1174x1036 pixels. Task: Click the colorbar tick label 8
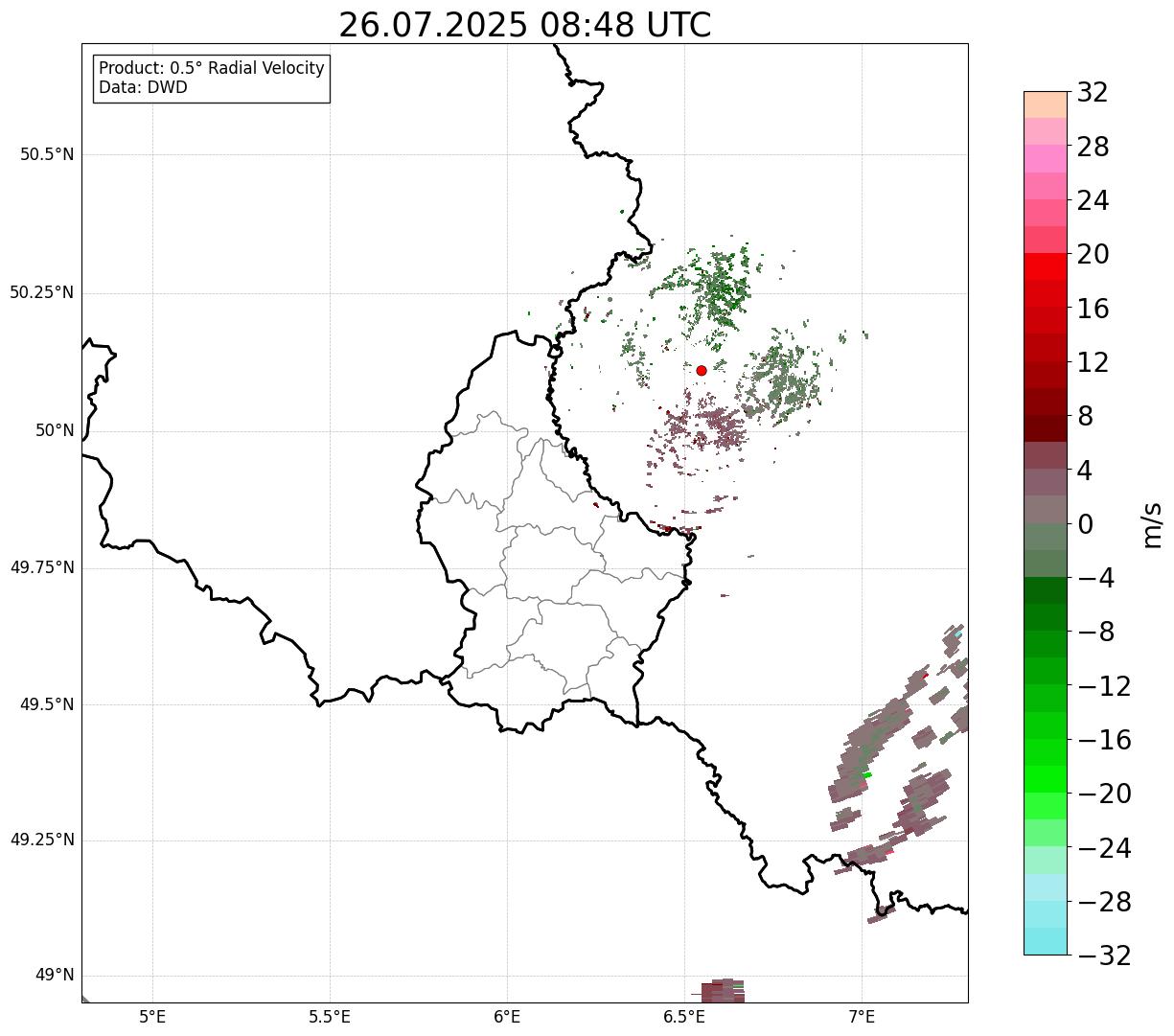click(1085, 417)
